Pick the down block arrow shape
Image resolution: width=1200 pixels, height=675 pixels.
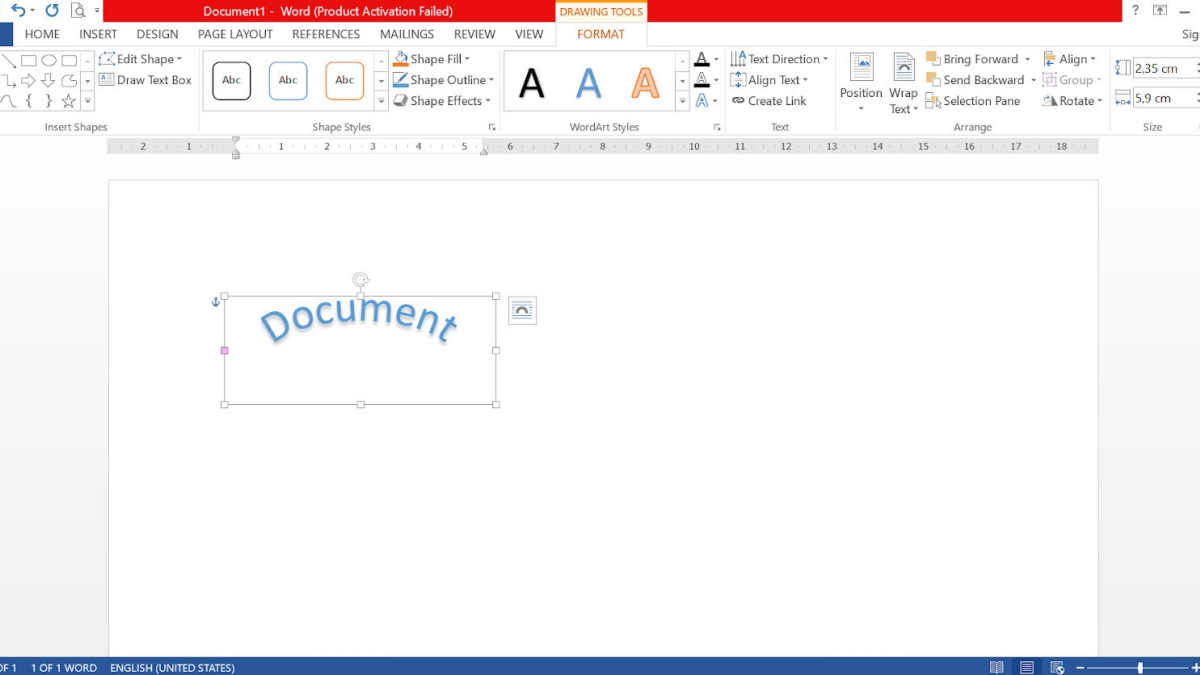tap(48, 80)
